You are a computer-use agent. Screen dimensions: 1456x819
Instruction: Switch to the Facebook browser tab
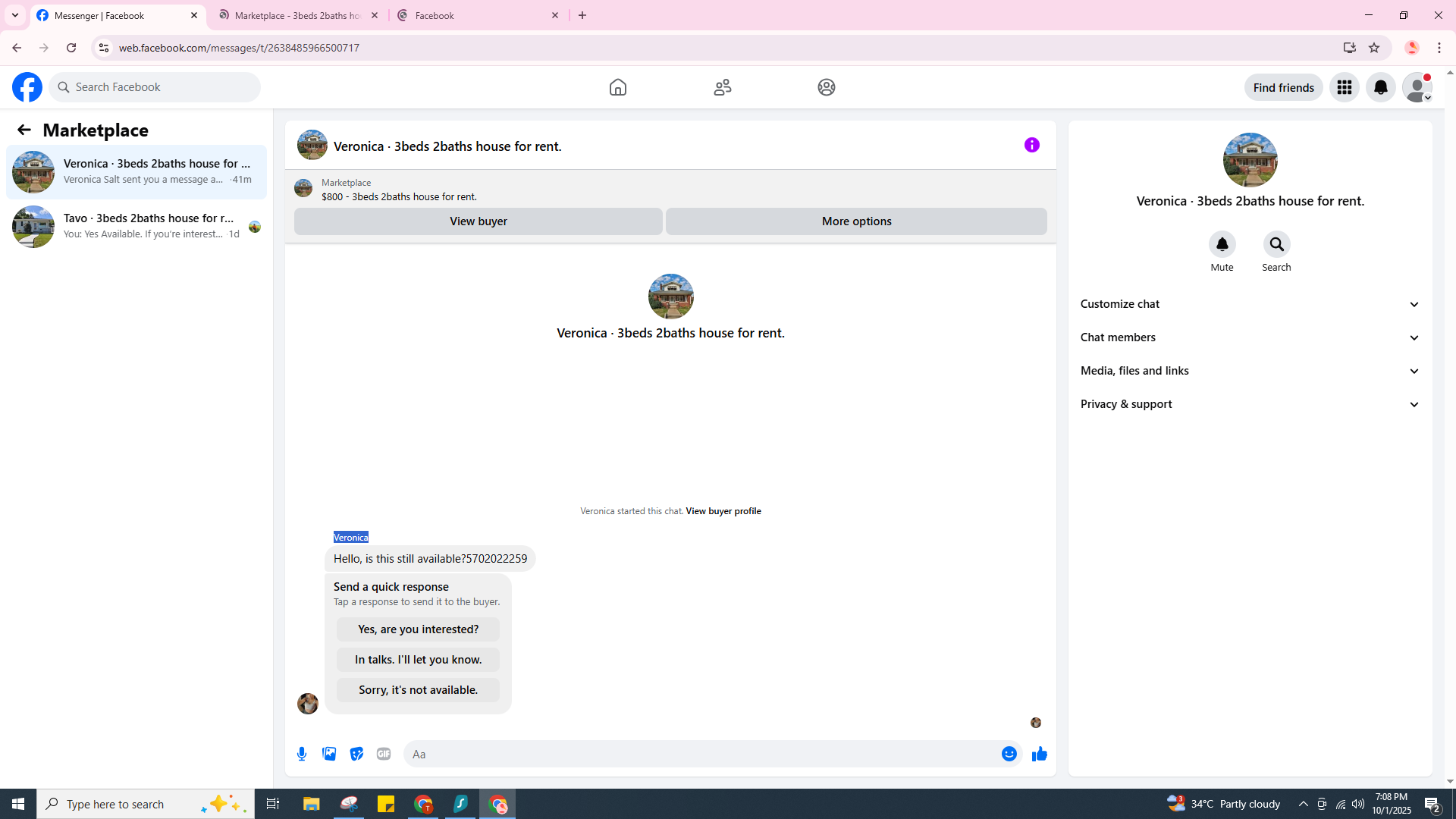(479, 15)
